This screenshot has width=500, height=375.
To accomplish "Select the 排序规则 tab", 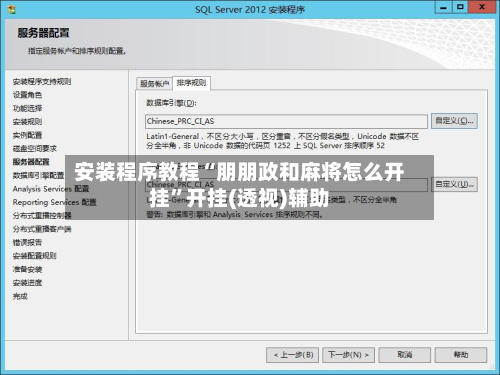I will (x=191, y=83).
